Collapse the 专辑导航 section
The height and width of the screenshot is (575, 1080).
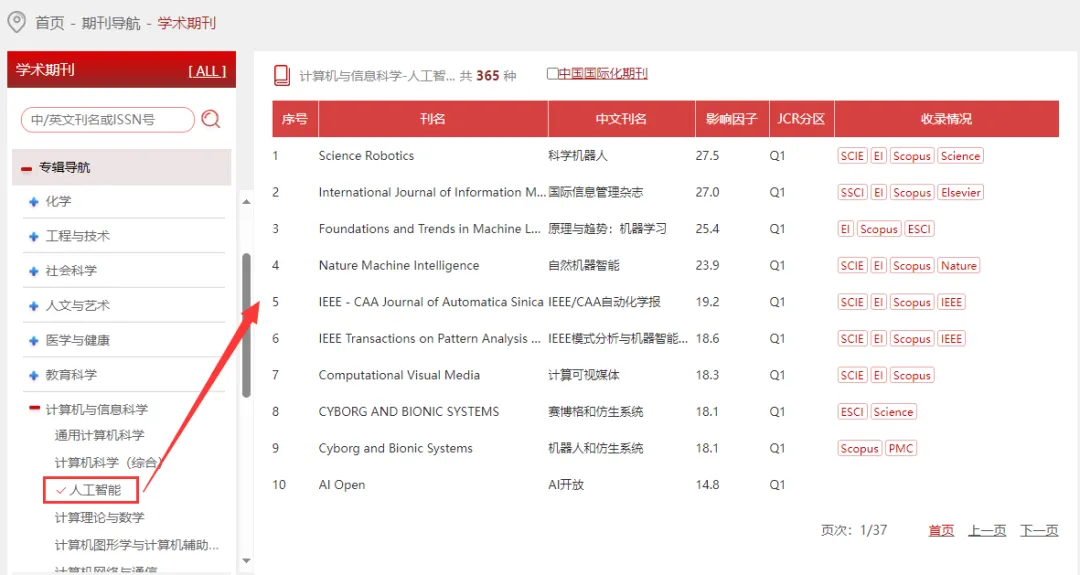tap(26, 168)
